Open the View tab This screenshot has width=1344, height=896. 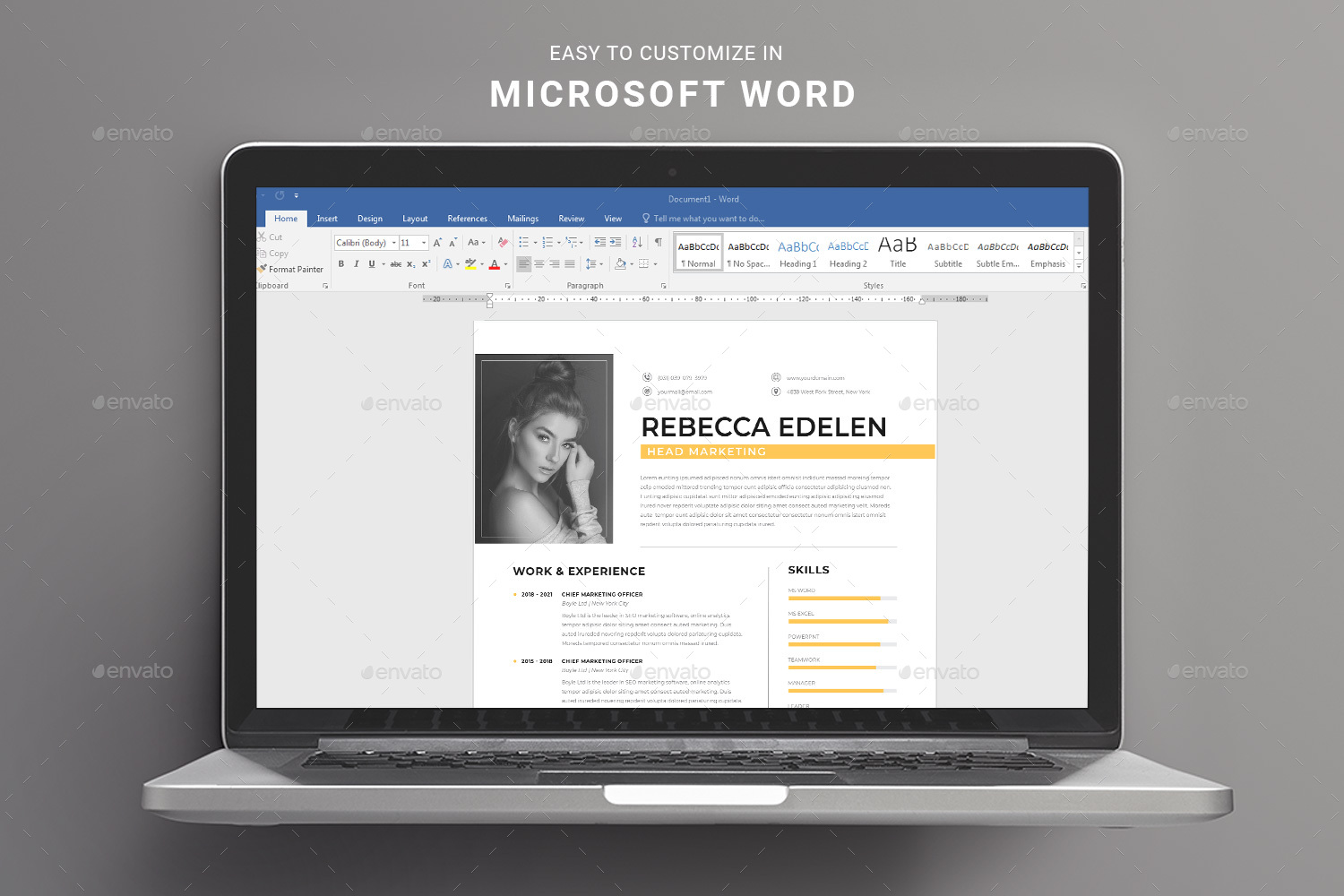613,219
